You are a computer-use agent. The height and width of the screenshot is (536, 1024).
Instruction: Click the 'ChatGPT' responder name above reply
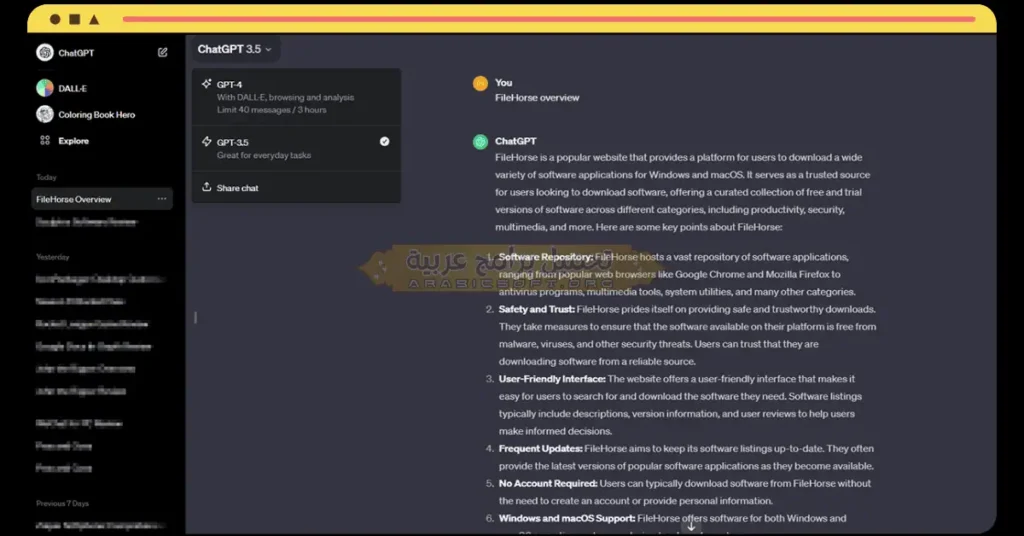tap(515, 141)
